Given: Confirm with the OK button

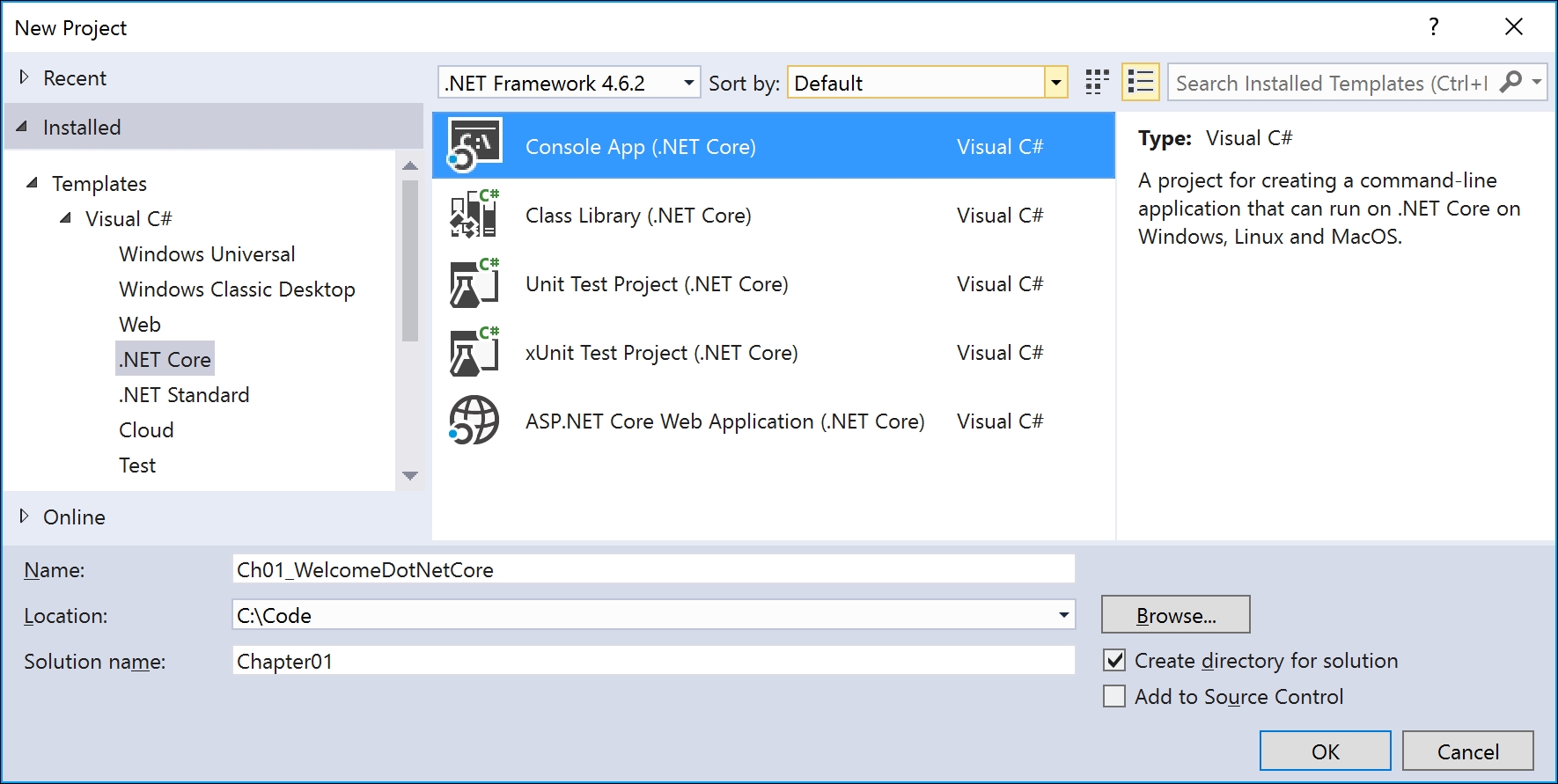Looking at the screenshot, I should [1325, 751].
